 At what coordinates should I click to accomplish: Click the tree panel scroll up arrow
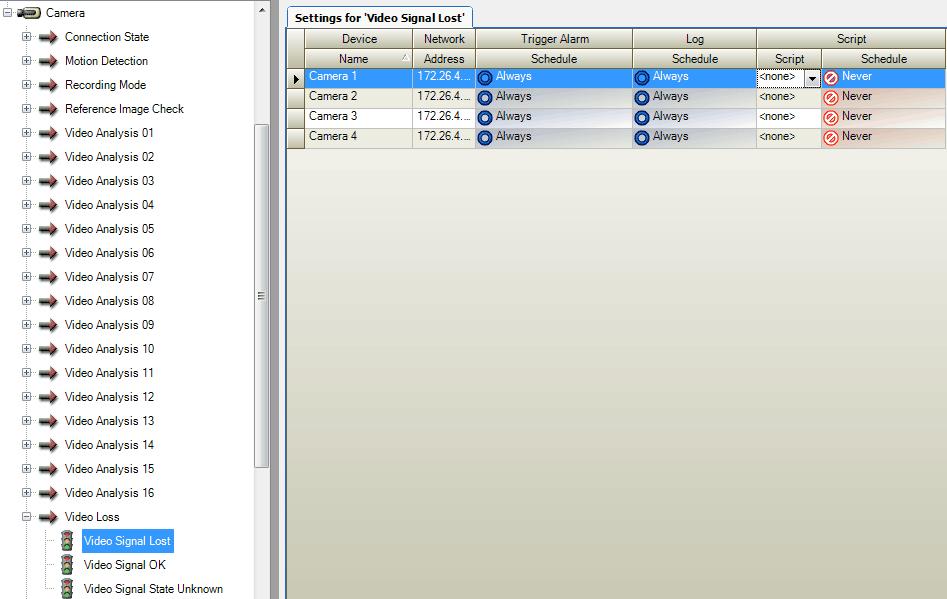click(x=262, y=10)
